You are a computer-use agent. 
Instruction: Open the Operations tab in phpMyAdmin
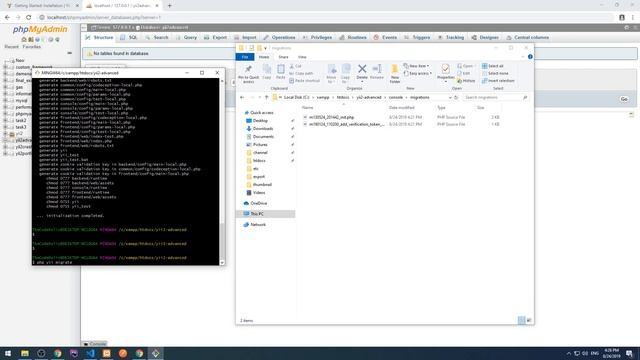279,38
